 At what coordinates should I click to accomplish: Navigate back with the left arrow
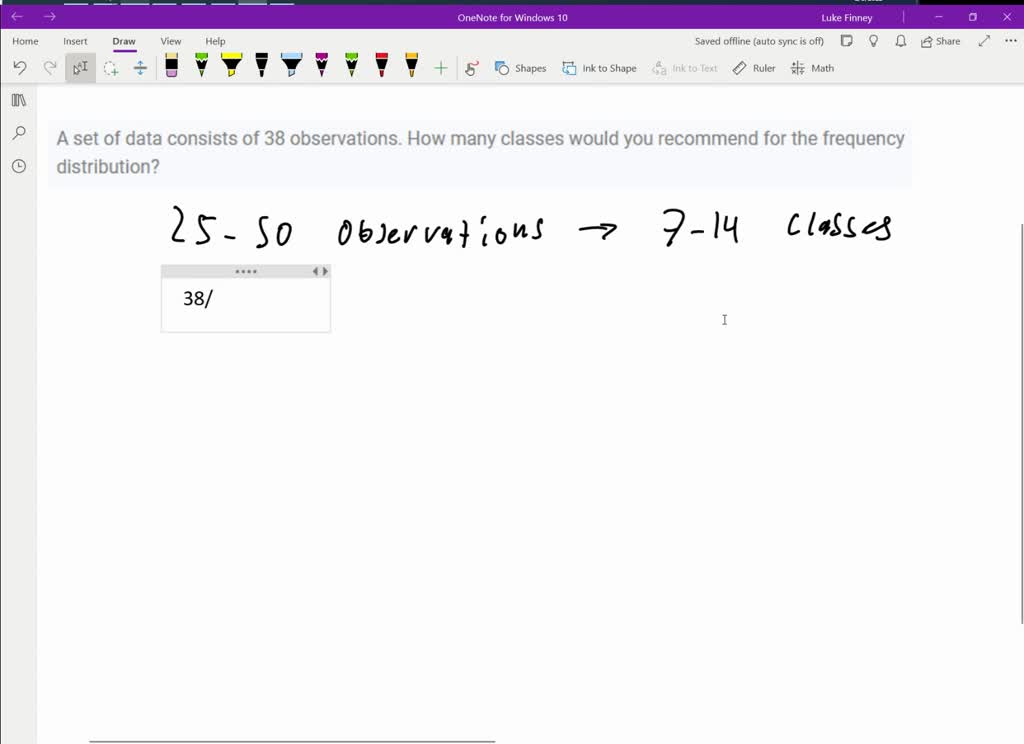[x=18, y=16]
